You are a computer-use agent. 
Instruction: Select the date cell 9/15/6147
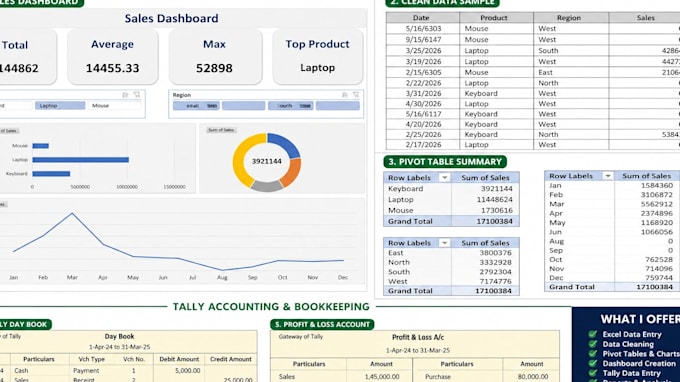click(x=423, y=39)
